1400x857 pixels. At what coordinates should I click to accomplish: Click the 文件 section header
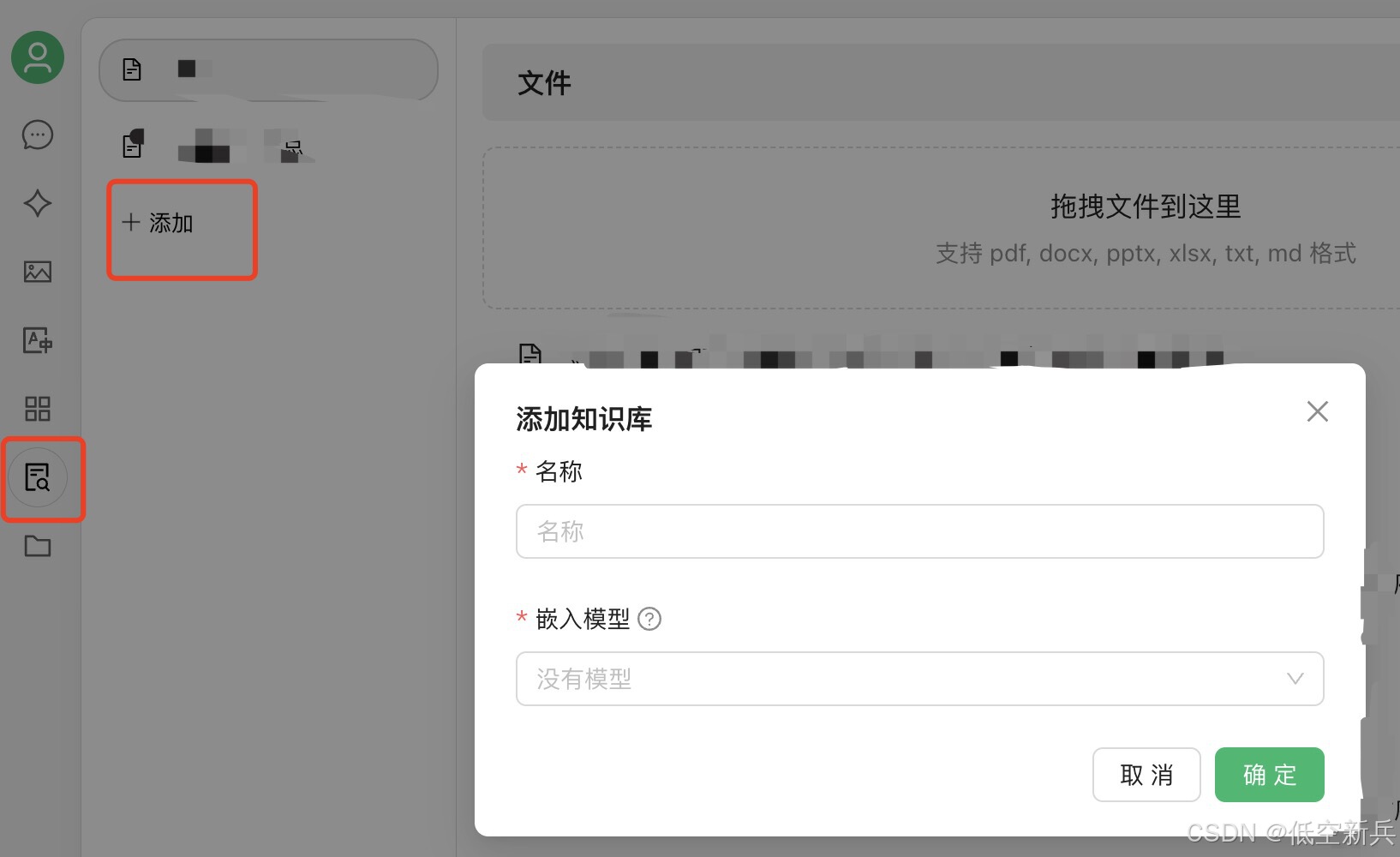pos(543,82)
